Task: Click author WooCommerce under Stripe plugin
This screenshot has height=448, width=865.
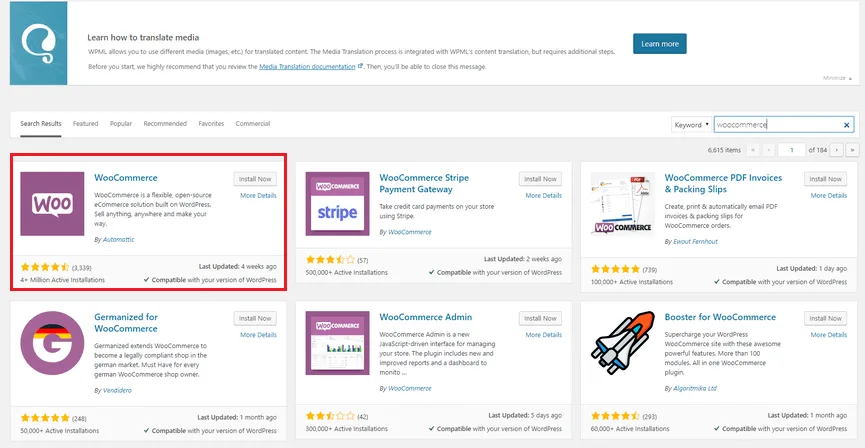Action: point(409,232)
